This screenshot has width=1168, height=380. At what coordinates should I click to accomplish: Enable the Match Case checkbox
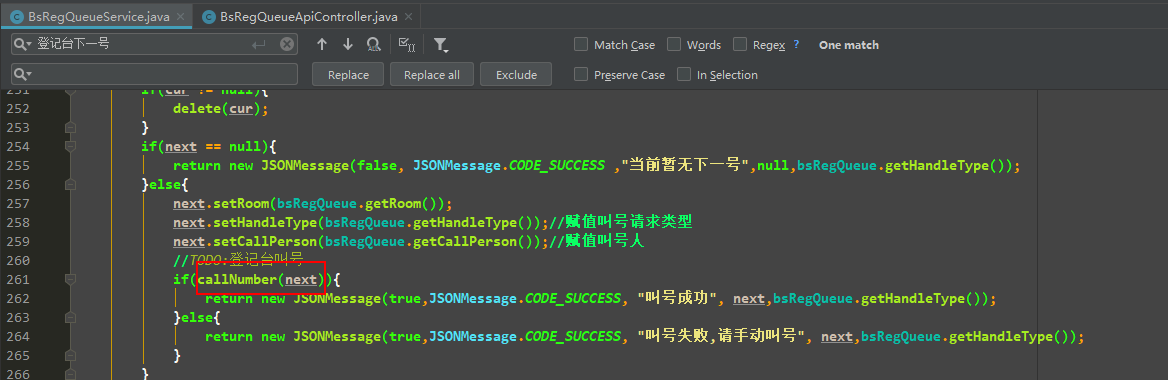pyautogui.click(x=581, y=45)
